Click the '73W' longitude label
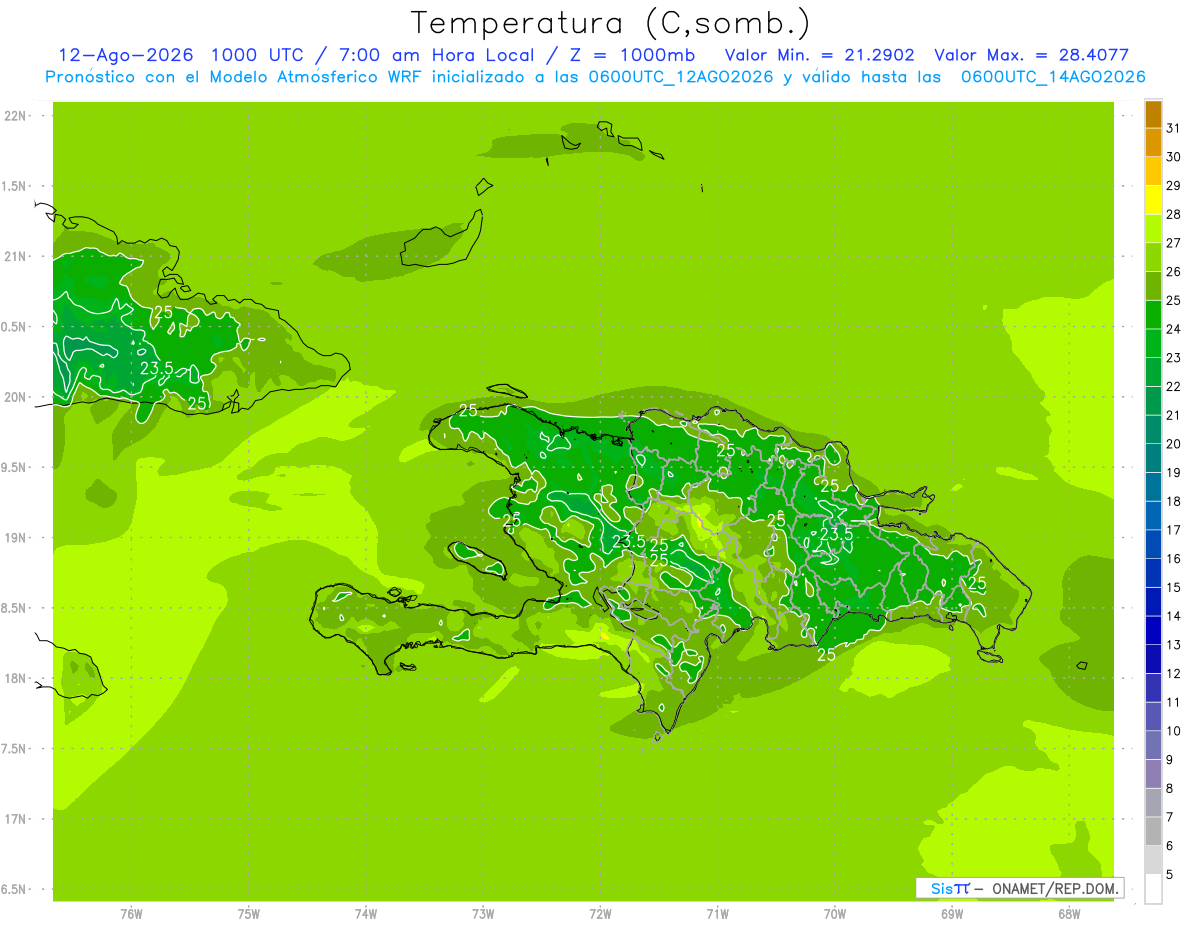This screenshot has width=1200, height=927. [483, 914]
